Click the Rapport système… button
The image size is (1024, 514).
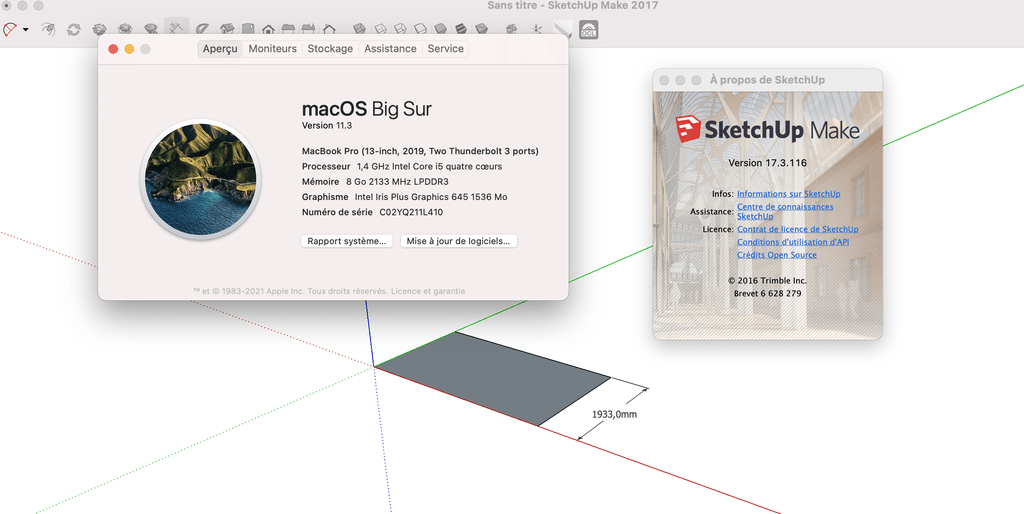point(347,241)
